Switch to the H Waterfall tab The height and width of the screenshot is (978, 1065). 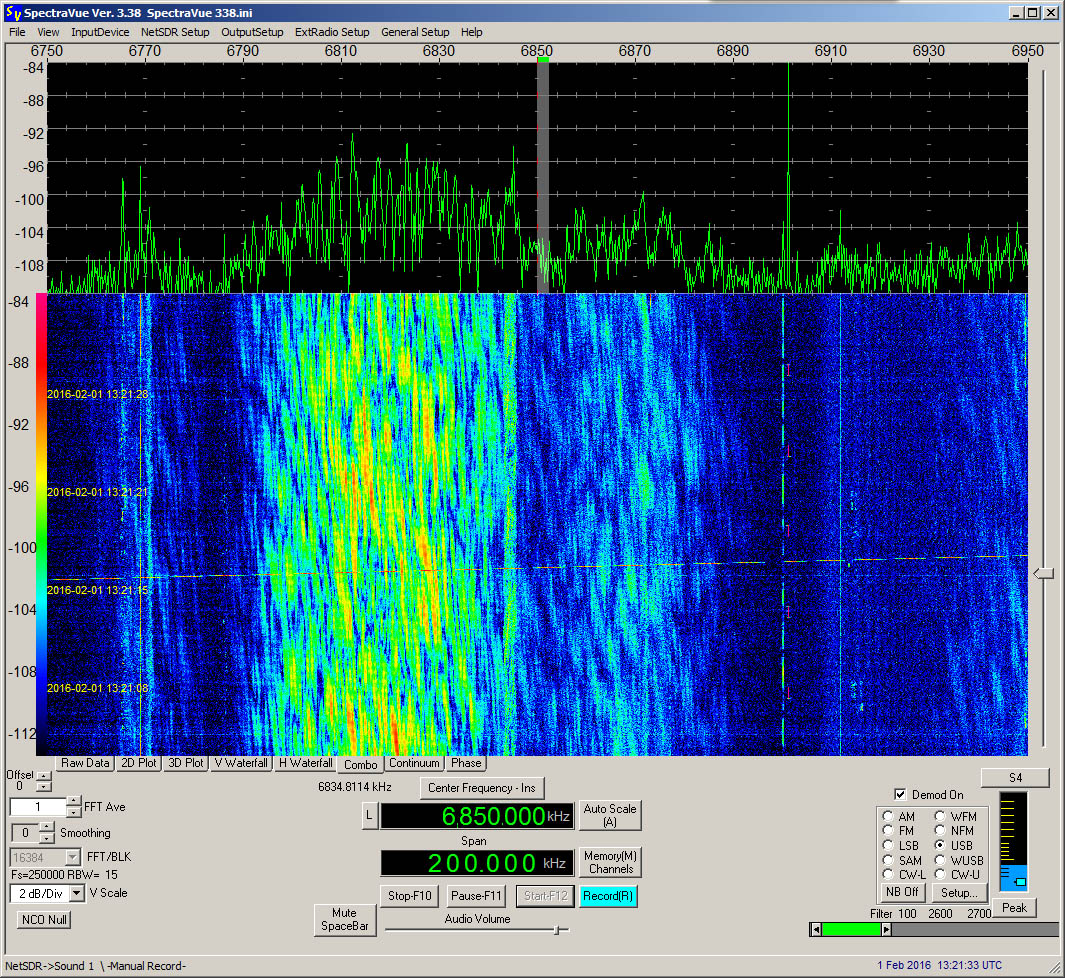306,763
